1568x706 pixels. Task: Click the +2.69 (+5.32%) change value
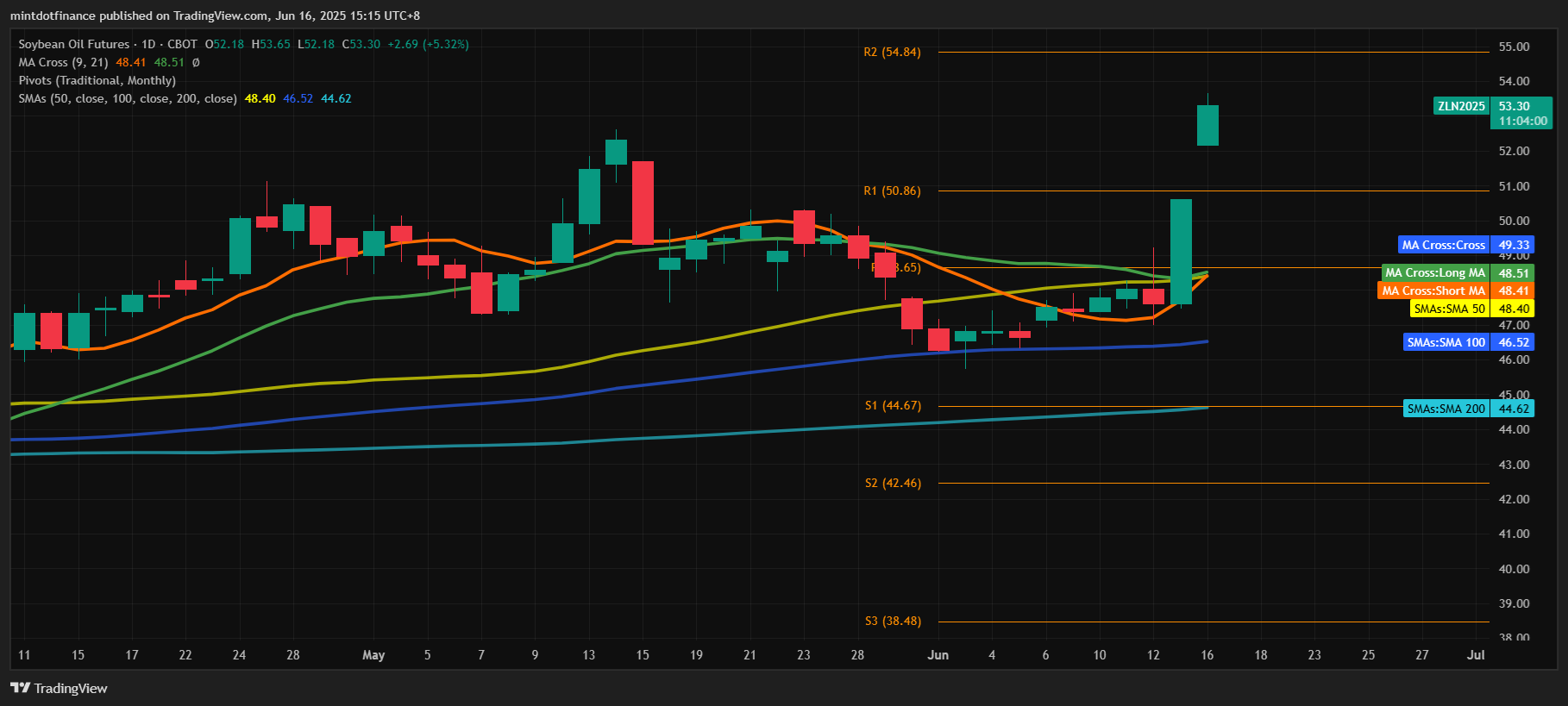point(428,44)
